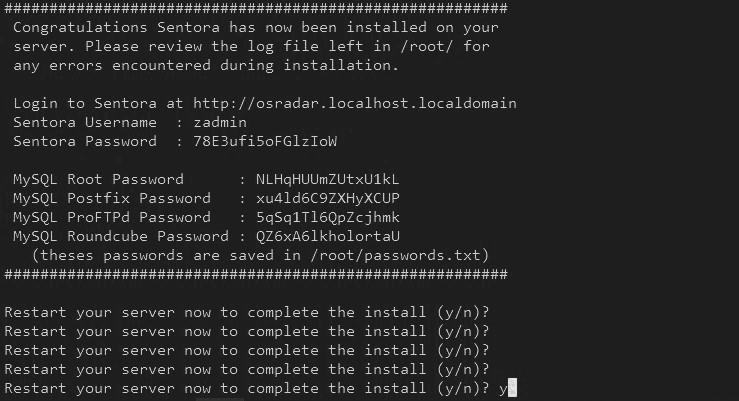Click the Sentora password 78E3ufi5oFGlzIoW
This screenshot has width=739, height=401.
[264, 141]
